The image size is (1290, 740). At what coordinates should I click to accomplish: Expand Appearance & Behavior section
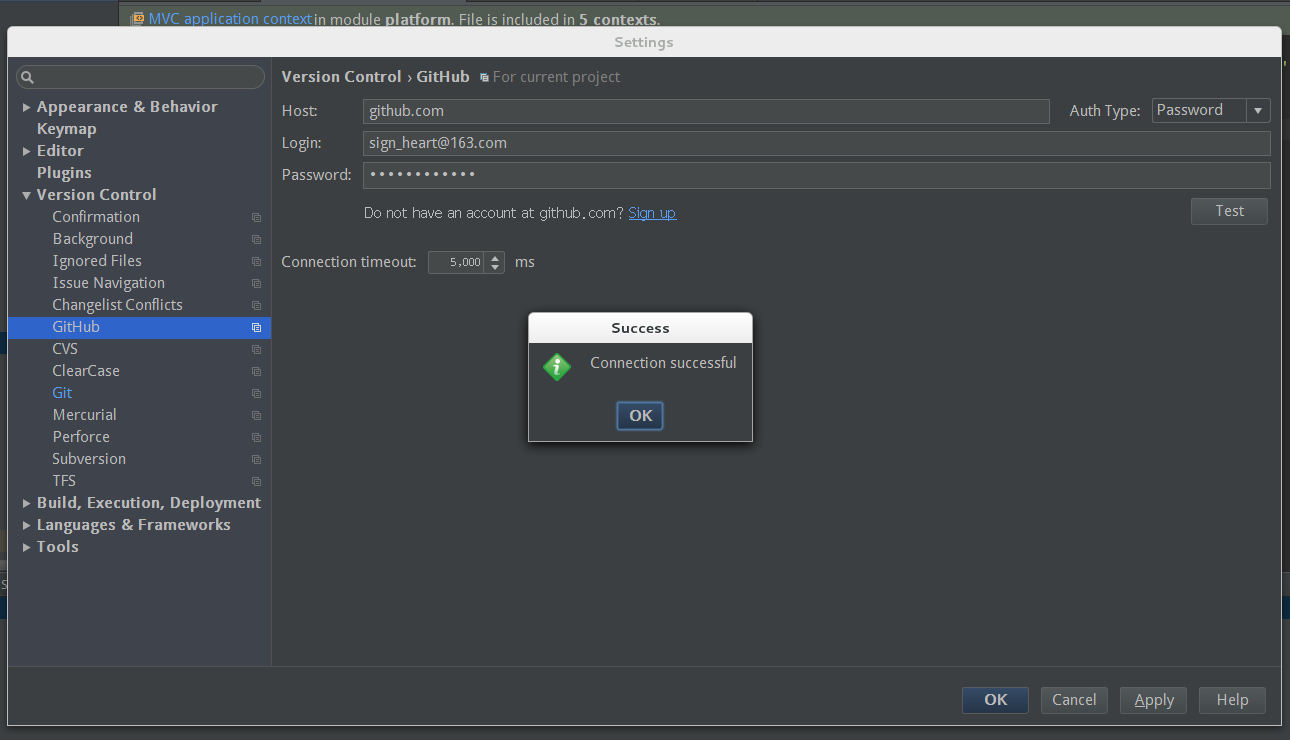(26, 107)
